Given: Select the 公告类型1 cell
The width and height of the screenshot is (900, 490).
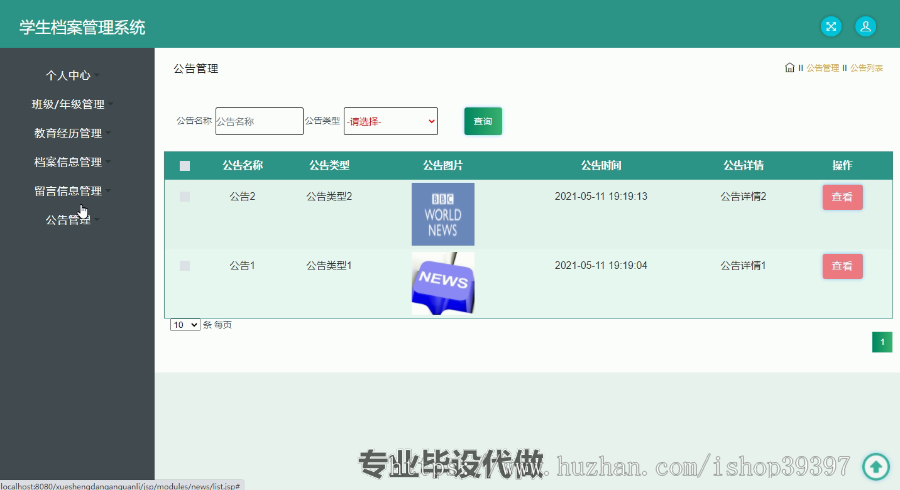Looking at the screenshot, I should pyautogui.click(x=329, y=265).
